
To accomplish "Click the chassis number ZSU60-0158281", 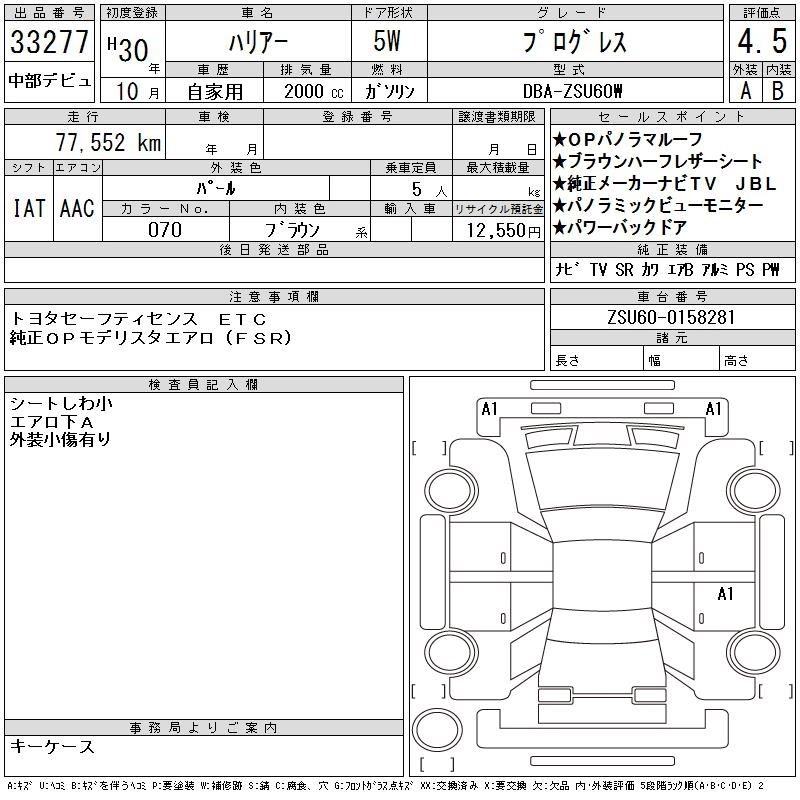I will [671, 317].
